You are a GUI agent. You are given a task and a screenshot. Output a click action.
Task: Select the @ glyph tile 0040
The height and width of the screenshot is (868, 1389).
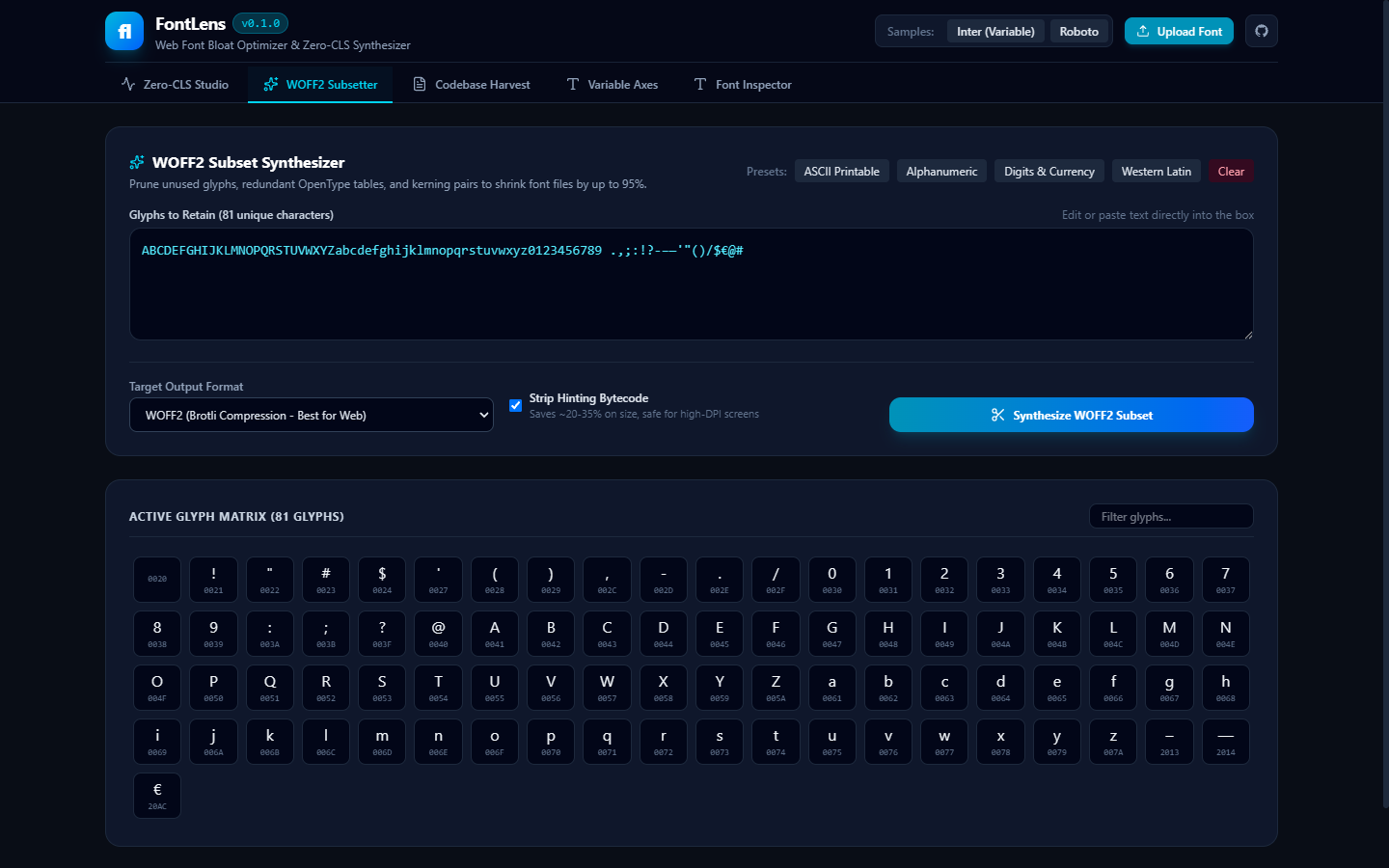438,634
